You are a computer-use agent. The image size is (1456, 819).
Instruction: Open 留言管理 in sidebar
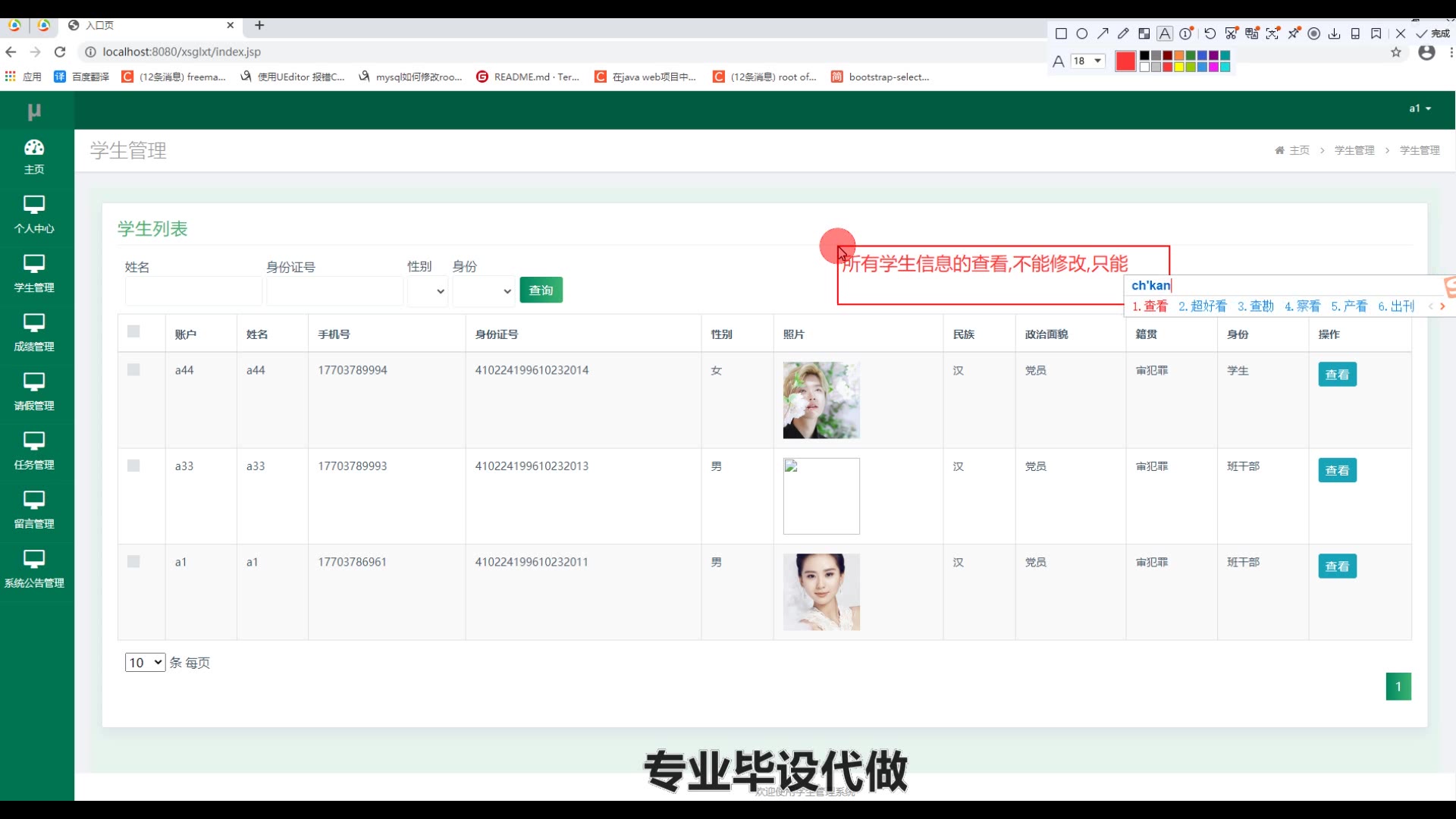point(34,511)
